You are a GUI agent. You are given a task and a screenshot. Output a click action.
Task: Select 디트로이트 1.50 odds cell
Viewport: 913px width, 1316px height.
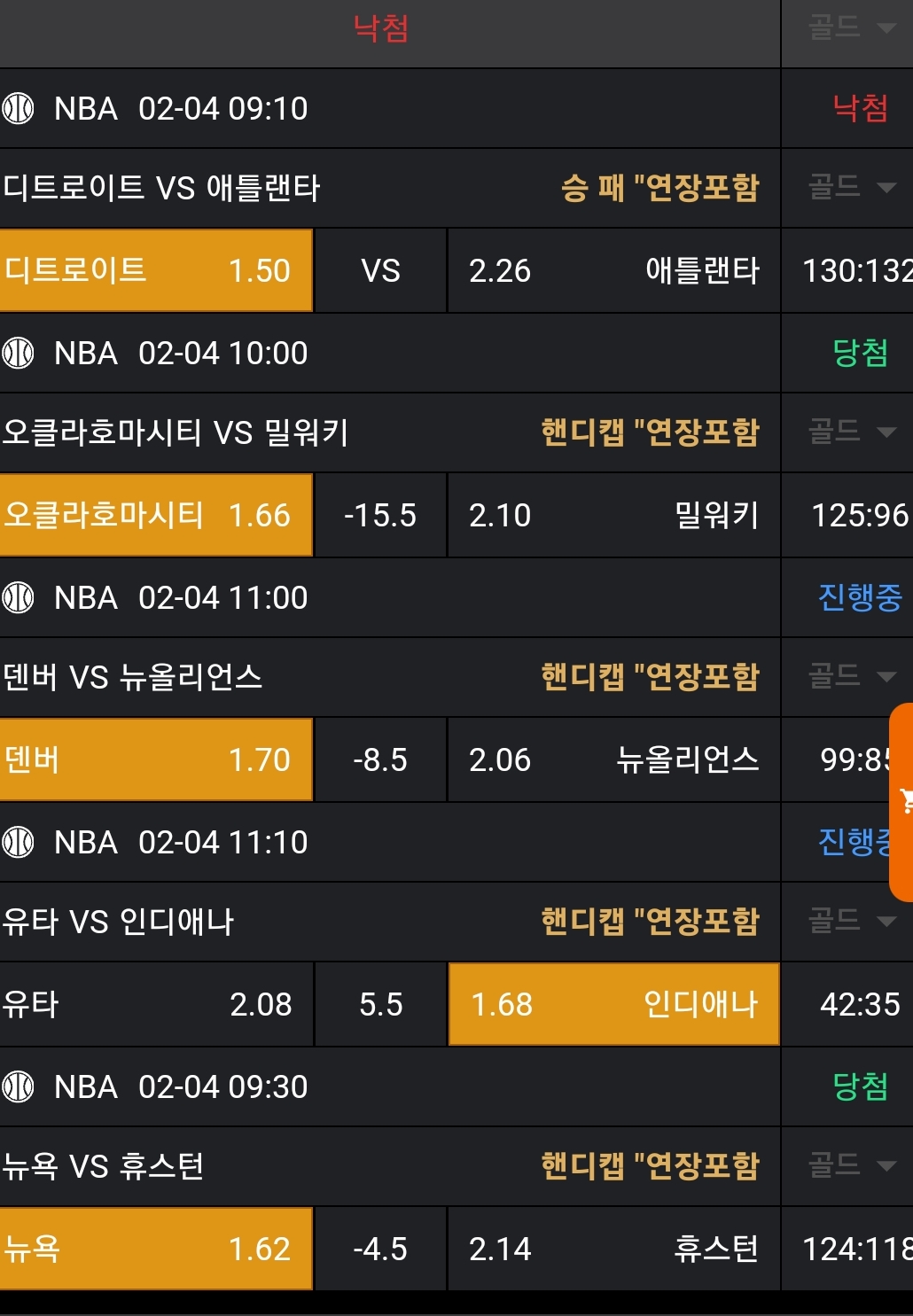click(x=156, y=270)
